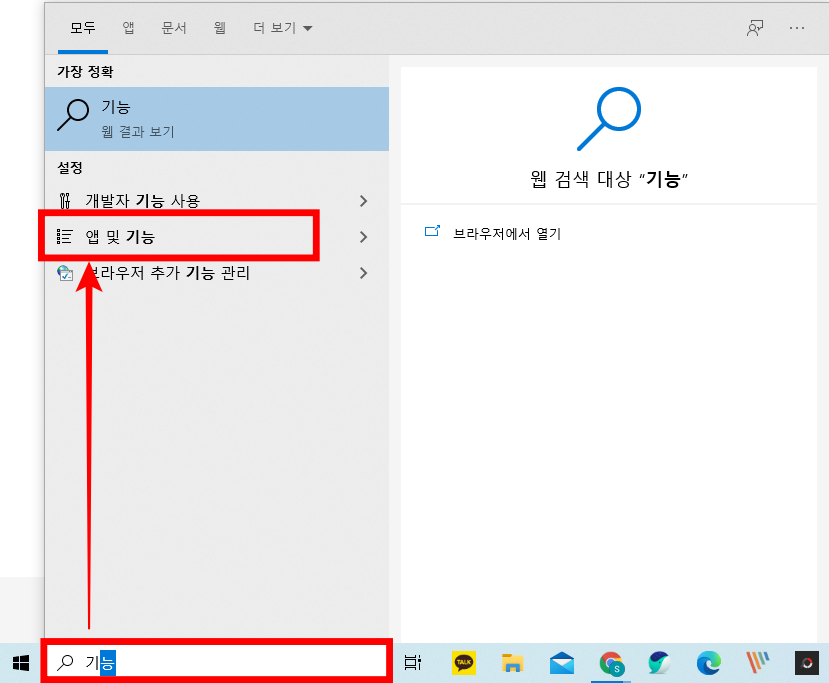This screenshot has width=829, height=683.
Task: Open 개발자 기능 사용 setting
Action: click(x=217, y=201)
